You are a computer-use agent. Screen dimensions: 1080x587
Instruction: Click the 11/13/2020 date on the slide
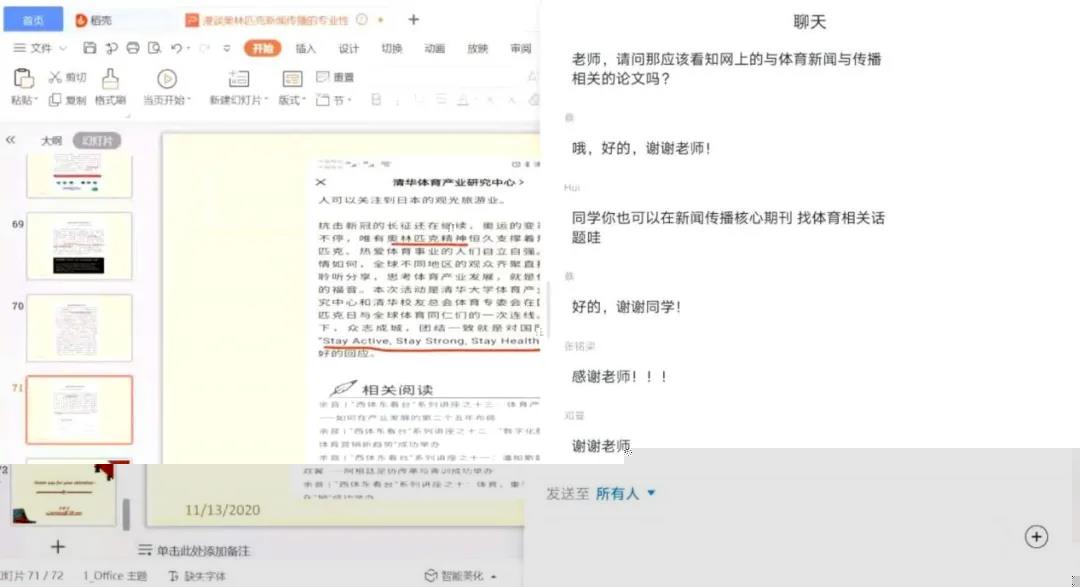point(222,510)
